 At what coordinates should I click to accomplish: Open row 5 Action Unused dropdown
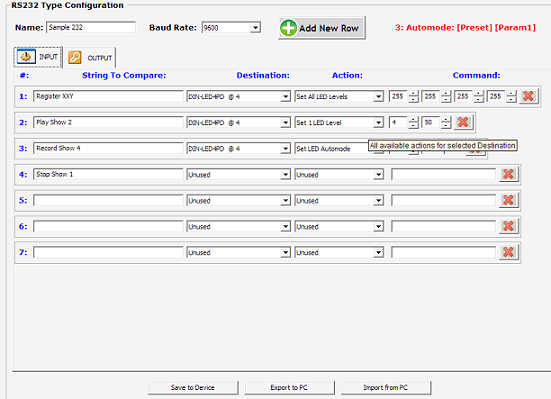pyautogui.click(x=378, y=200)
